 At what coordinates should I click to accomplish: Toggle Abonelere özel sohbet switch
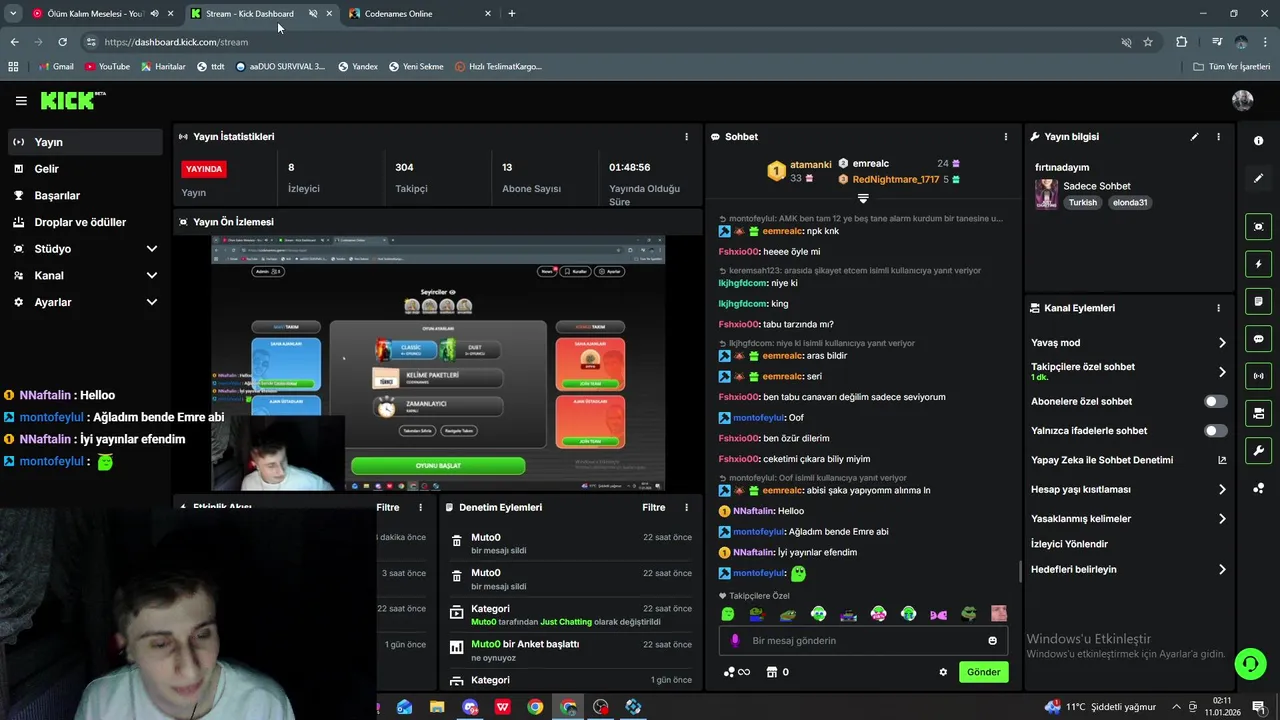[1215, 401]
